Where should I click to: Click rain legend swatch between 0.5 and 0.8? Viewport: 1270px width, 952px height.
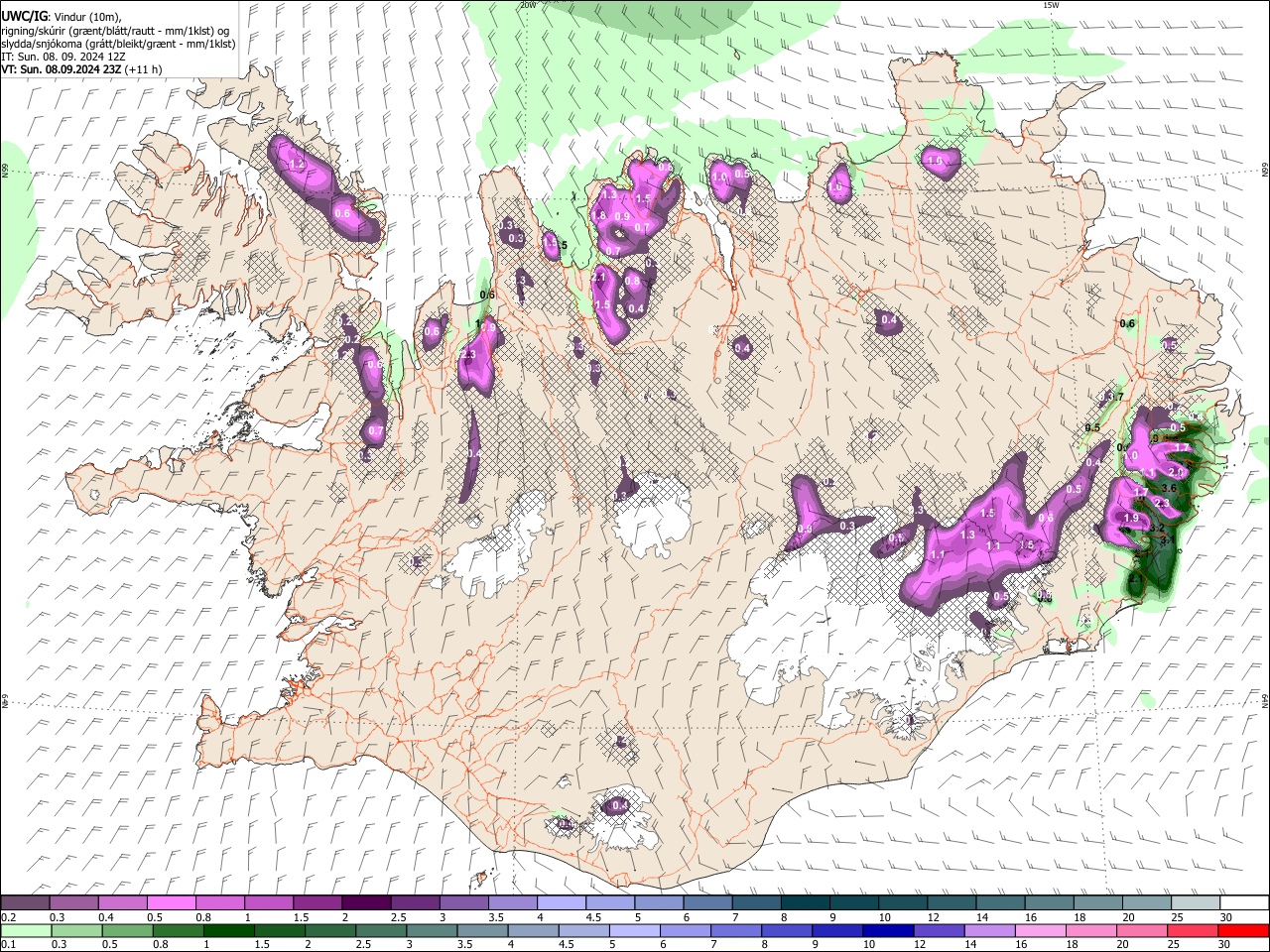coord(127,930)
